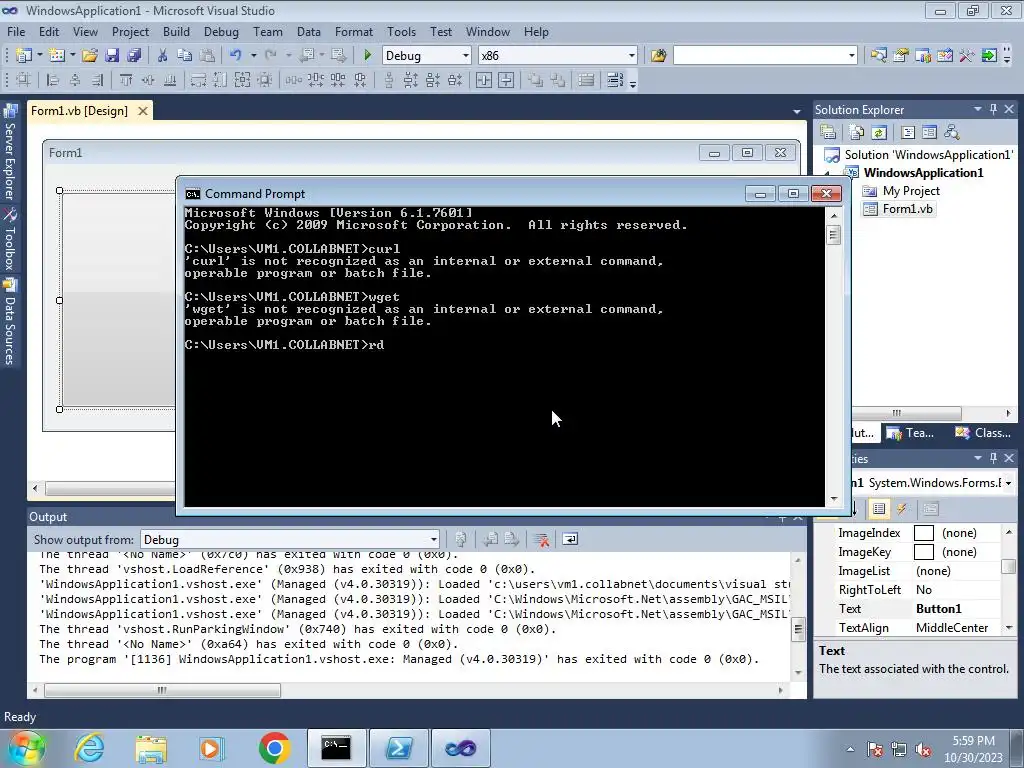This screenshot has width=1024, height=768.
Task: Click the Save All icon
Action: coord(134,56)
